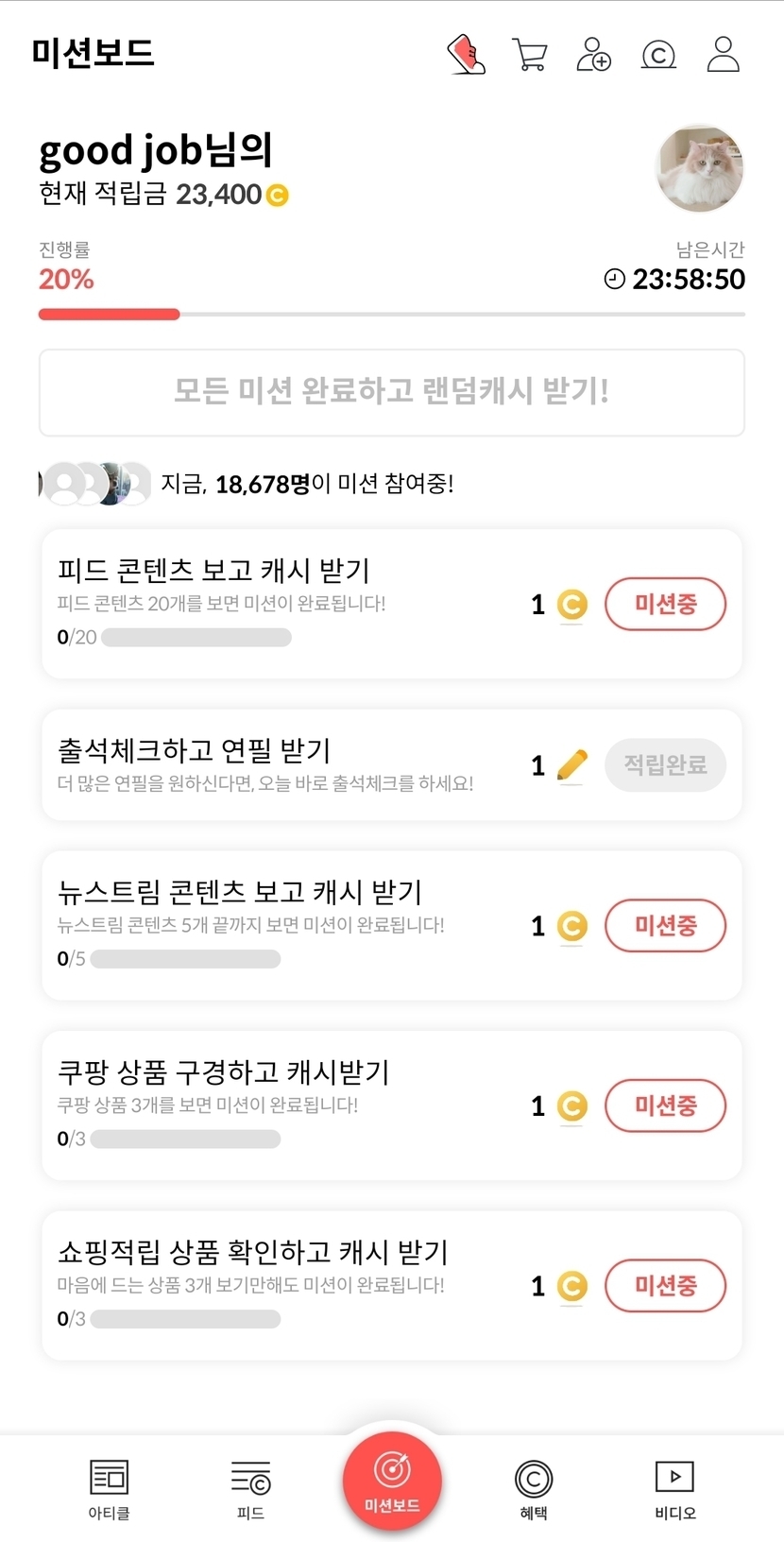Tap the cat profile picture

click(700, 168)
